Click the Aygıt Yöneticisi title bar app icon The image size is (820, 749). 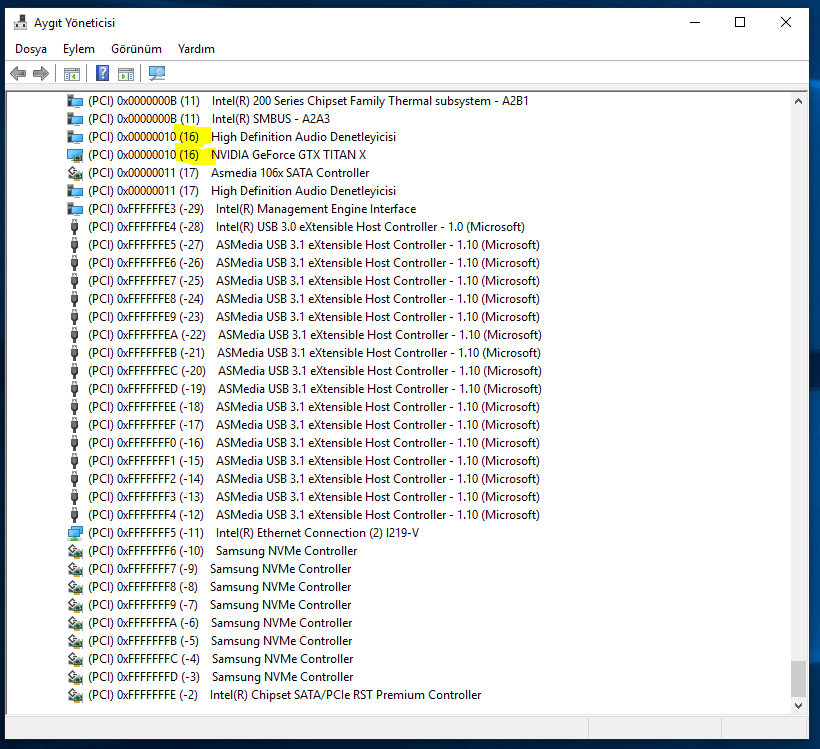pos(20,22)
